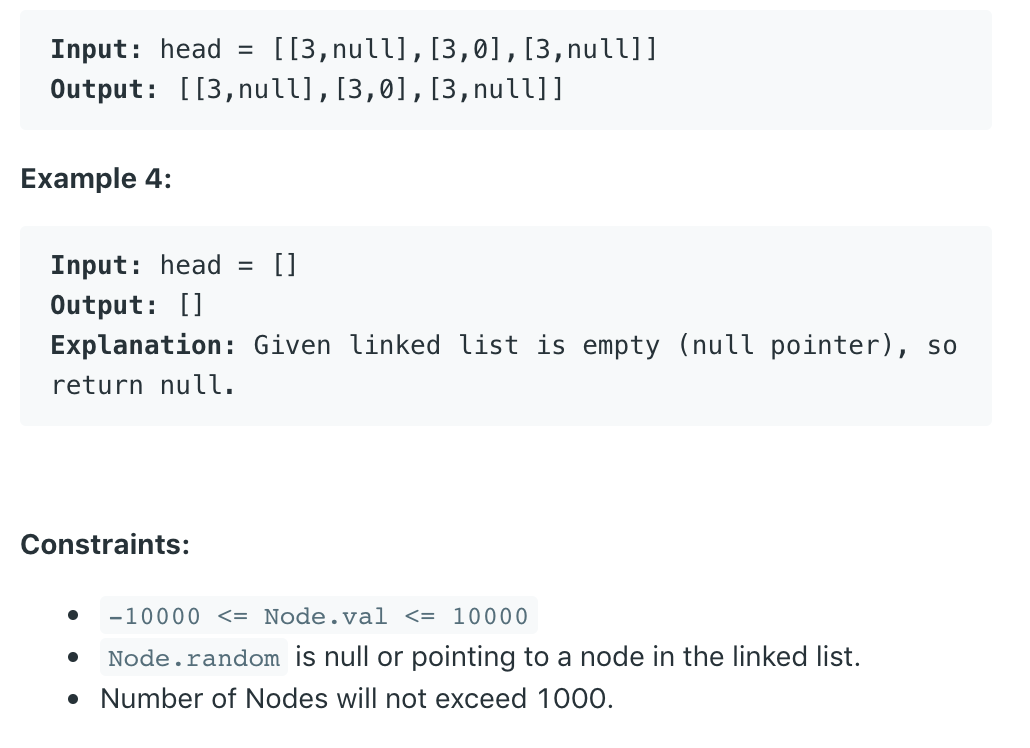Screen dimensions: 1030x748
Task: Click the bullet before Number of Nodes constraint
Action: click(x=73, y=699)
